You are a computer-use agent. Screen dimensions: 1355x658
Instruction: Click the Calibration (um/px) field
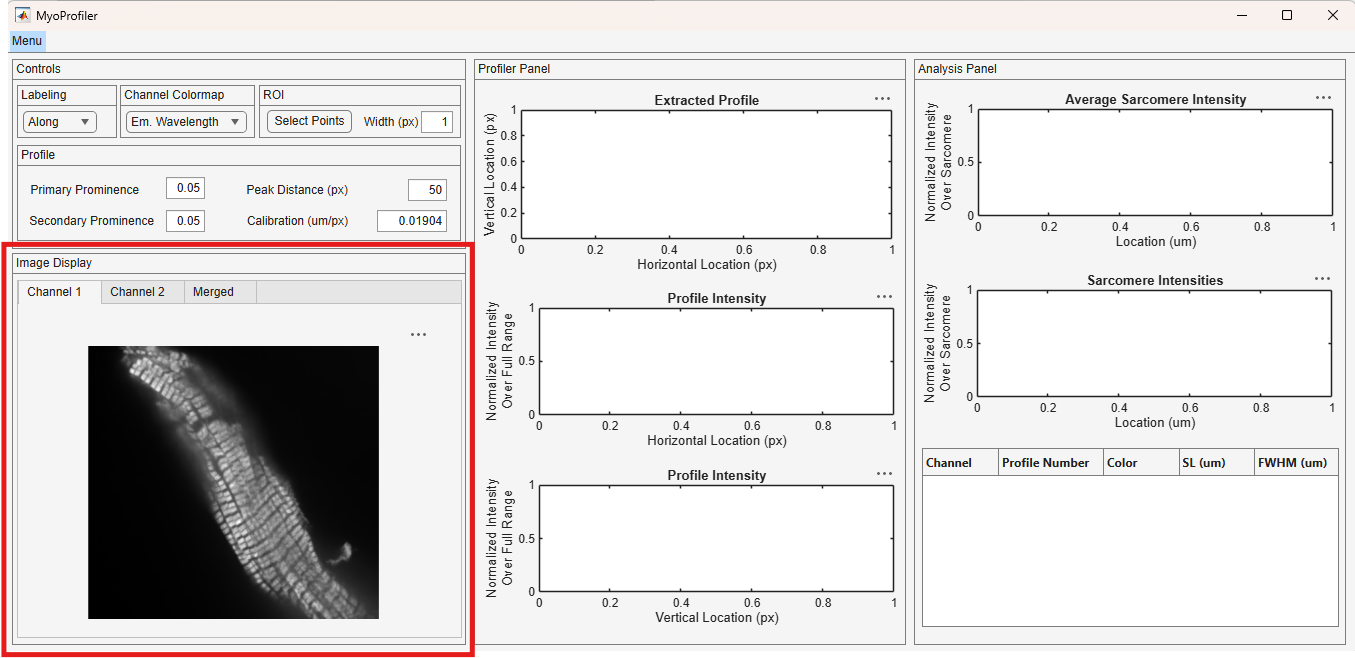tap(412, 221)
